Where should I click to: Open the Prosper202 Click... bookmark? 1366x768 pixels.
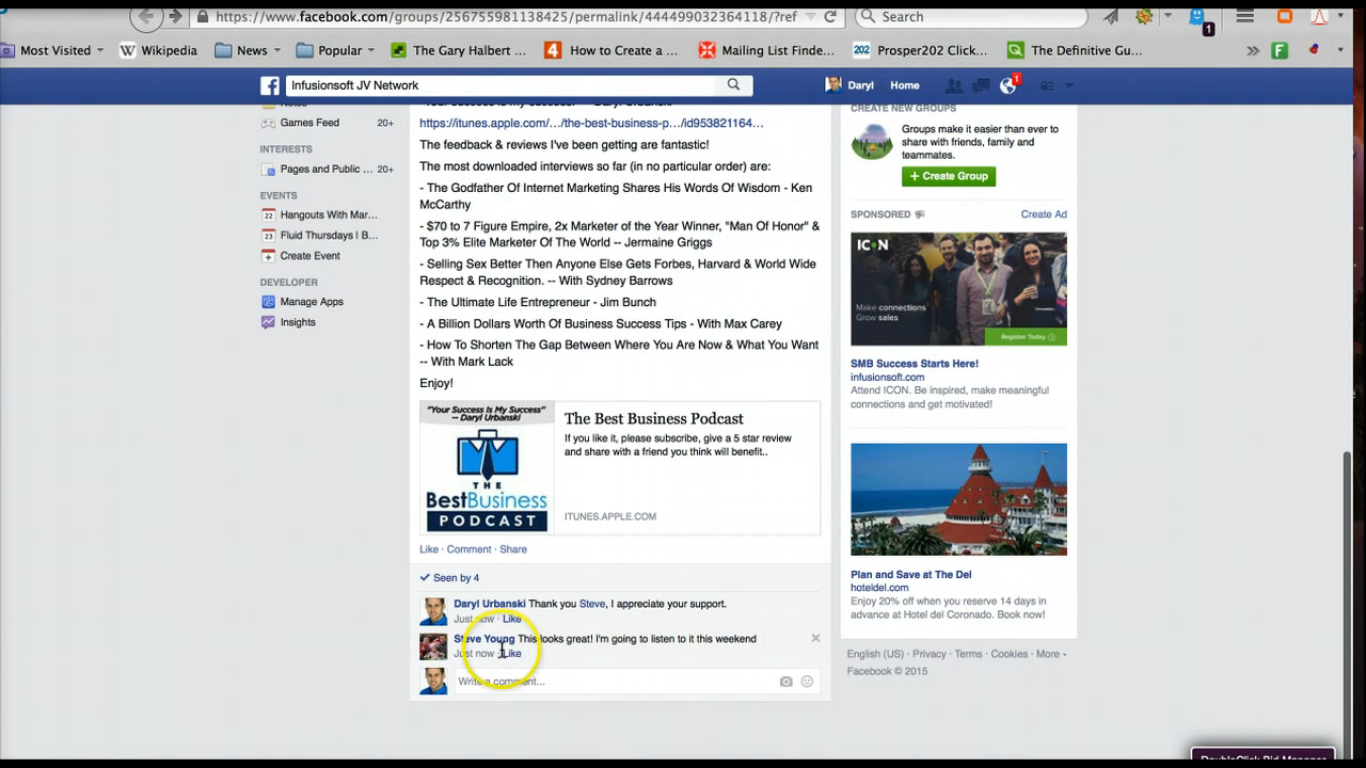[x=920, y=50]
